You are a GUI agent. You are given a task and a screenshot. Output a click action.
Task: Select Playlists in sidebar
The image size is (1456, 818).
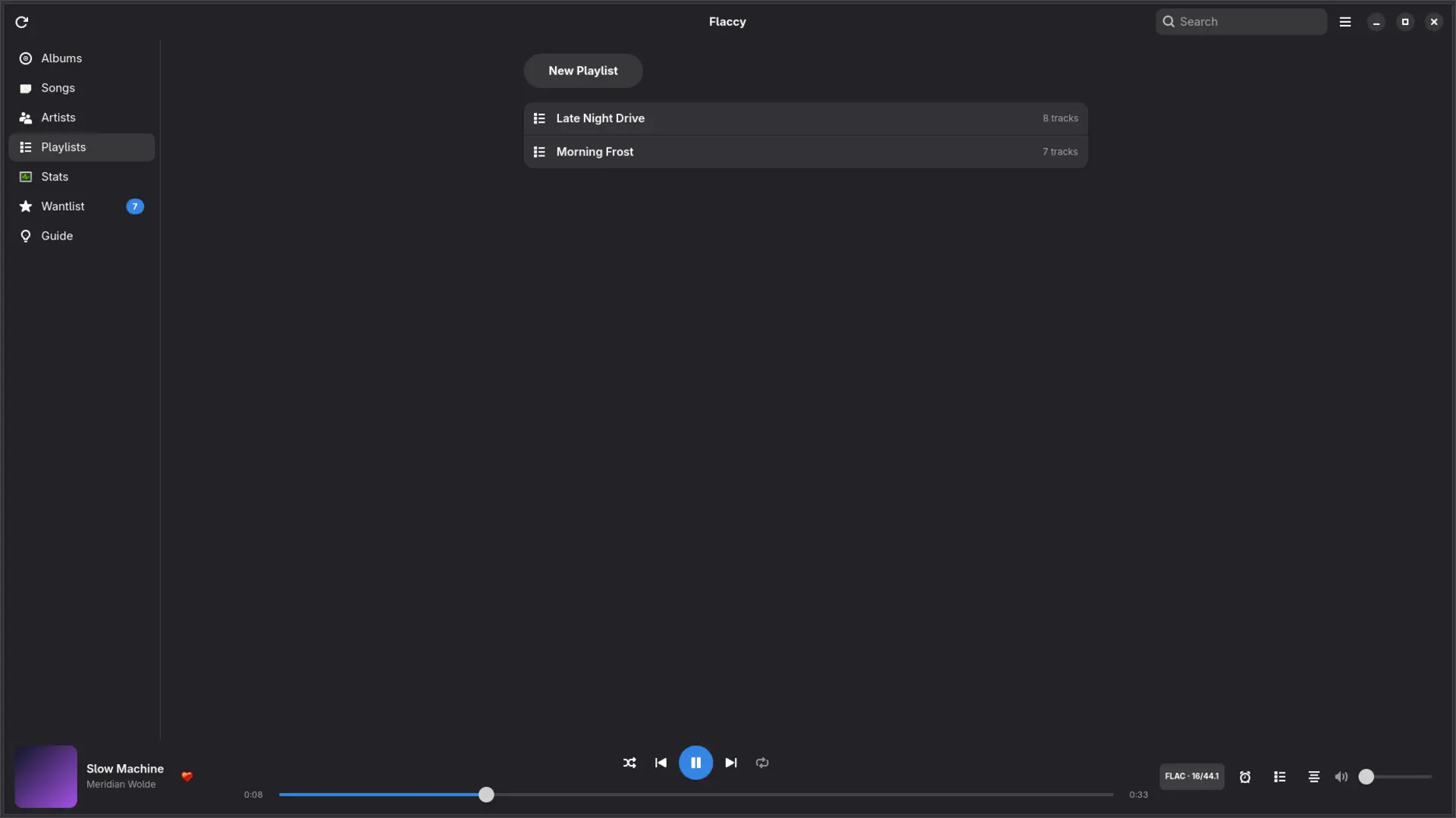click(81, 147)
